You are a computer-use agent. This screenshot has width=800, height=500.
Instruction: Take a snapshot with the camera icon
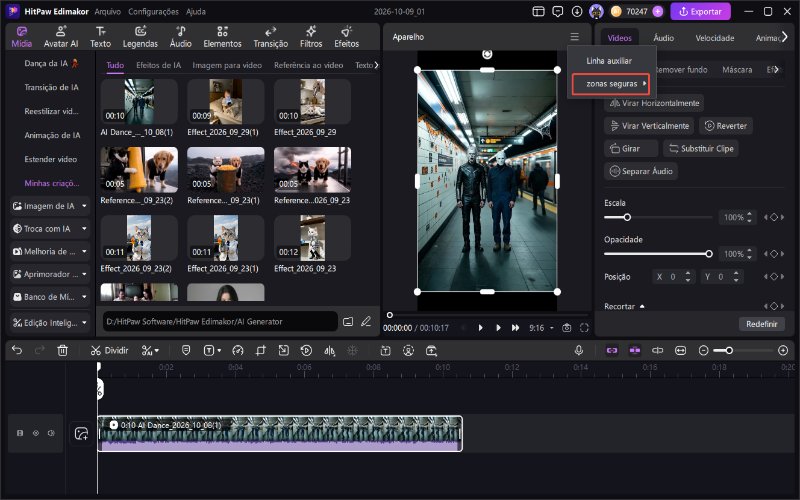566,328
